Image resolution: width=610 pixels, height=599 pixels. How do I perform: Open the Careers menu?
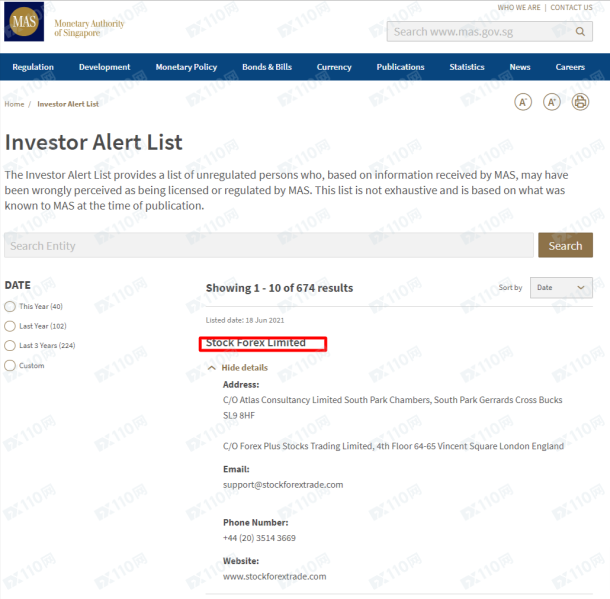pyautogui.click(x=570, y=67)
